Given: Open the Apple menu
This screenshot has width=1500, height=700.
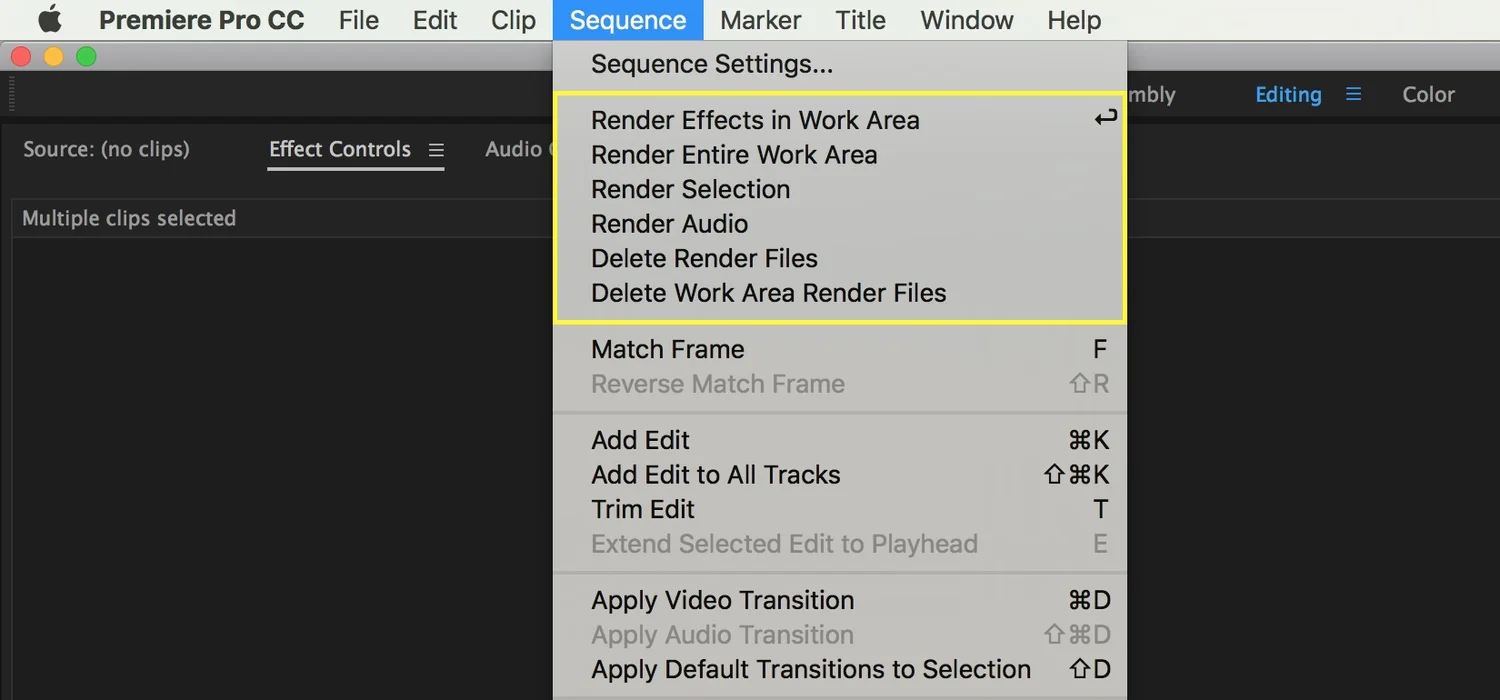Looking at the screenshot, I should 49,20.
